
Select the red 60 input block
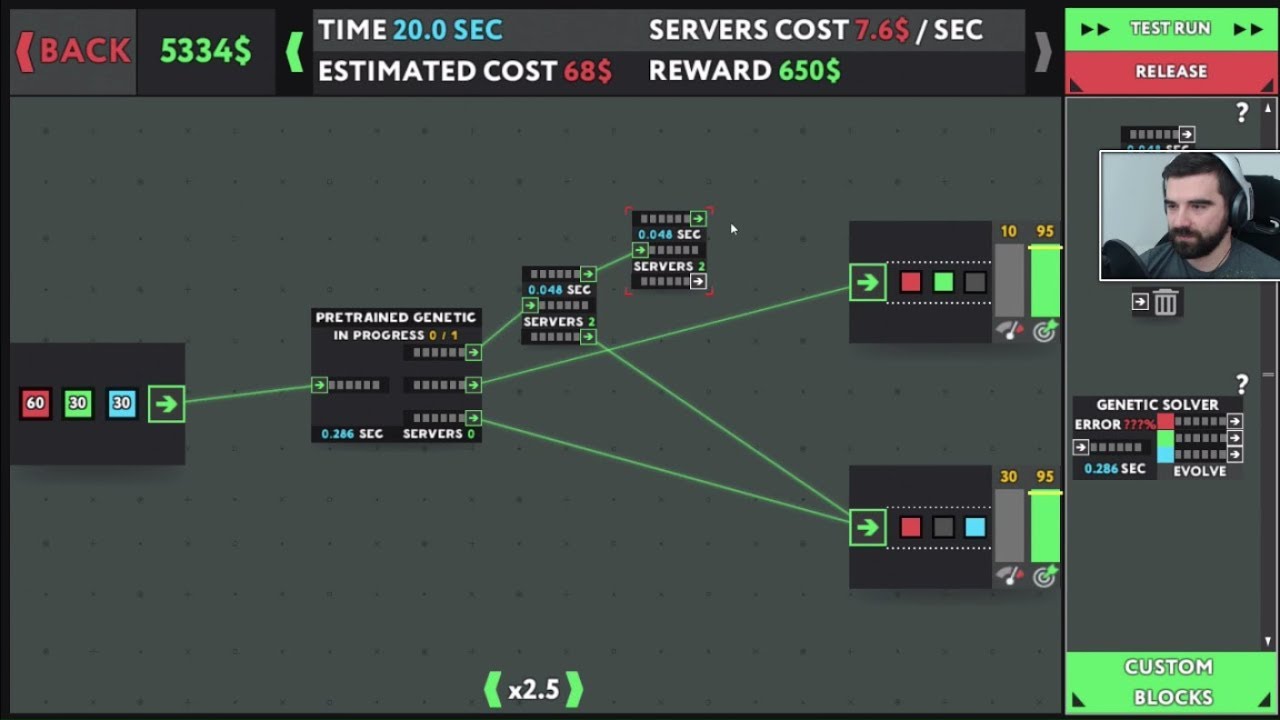coord(35,403)
